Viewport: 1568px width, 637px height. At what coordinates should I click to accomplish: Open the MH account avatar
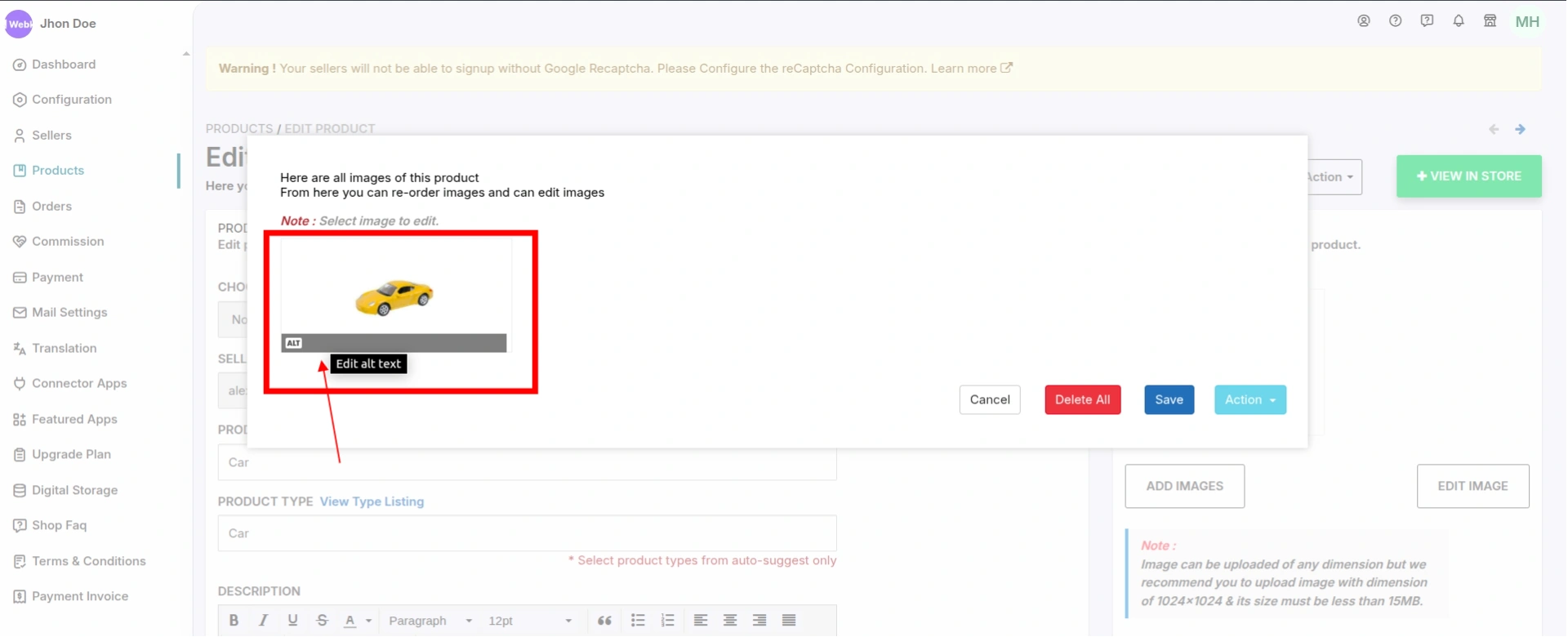tap(1527, 22)
